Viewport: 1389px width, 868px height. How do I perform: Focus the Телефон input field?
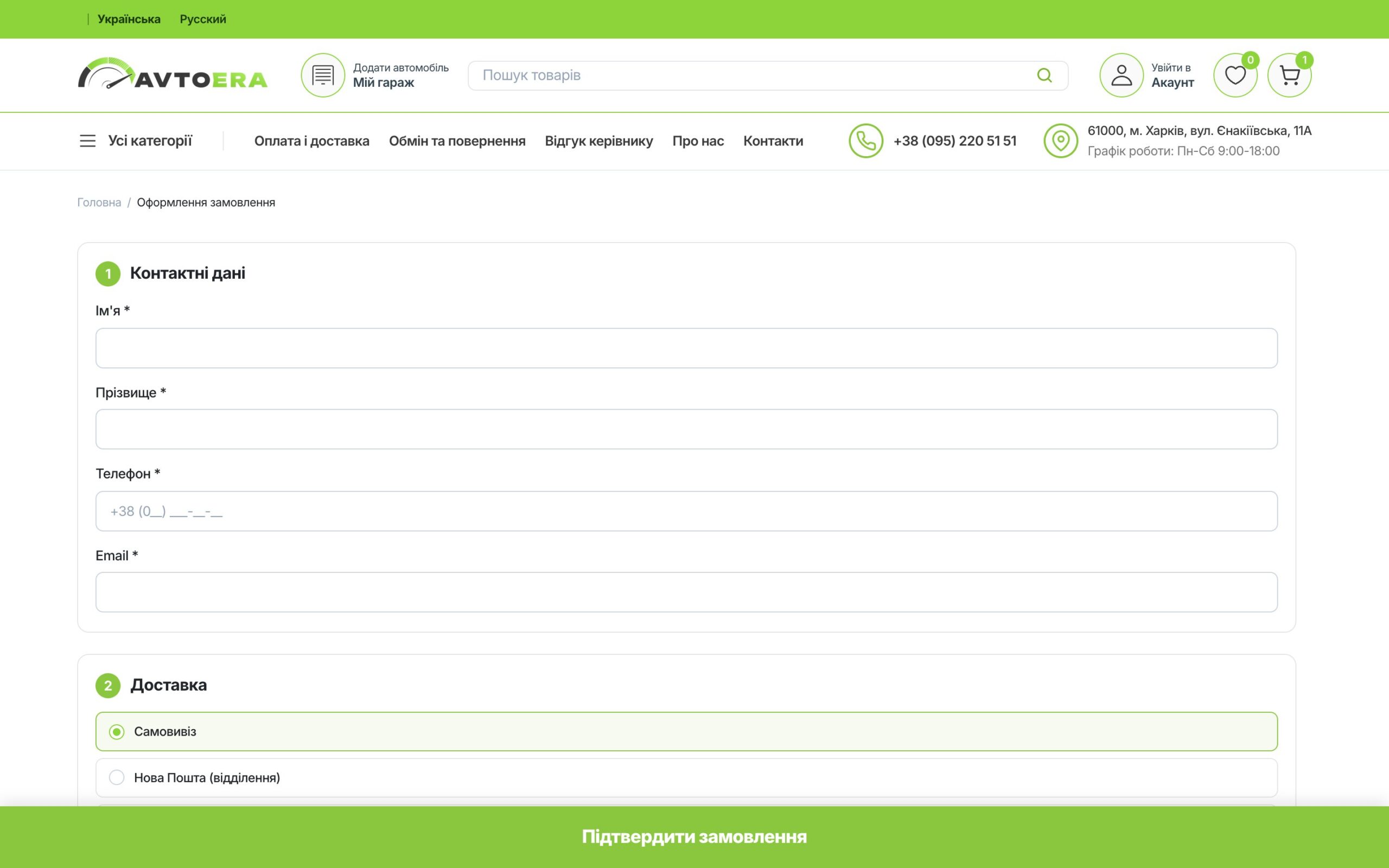click(x=686, y=511)
